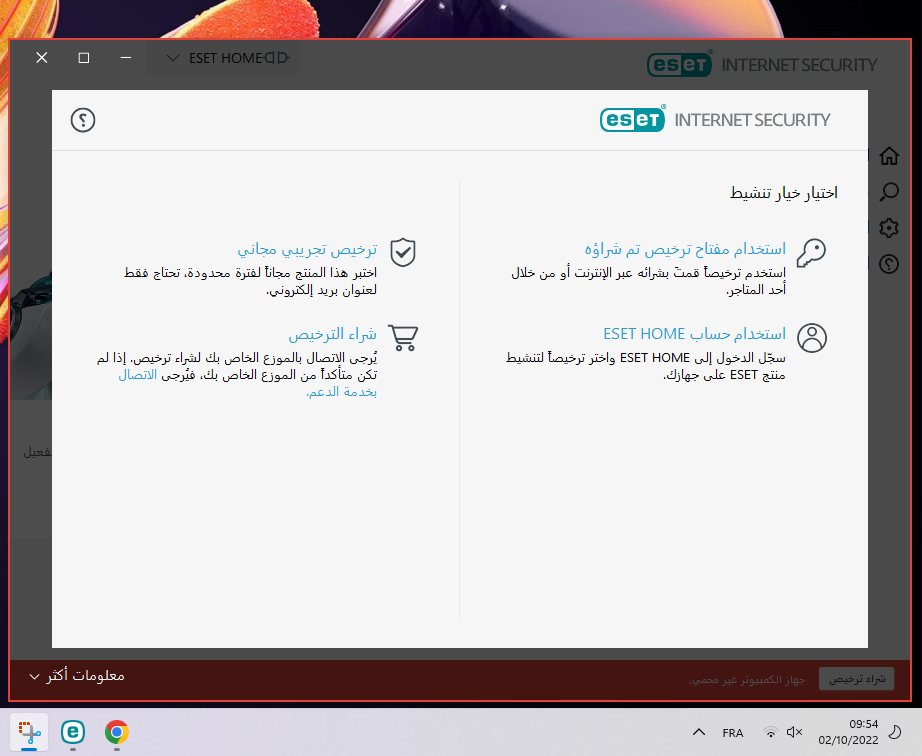Open the ESET HOME dropdown in title bar
This screenshot has width=922, height=756.
pos(223,58)
